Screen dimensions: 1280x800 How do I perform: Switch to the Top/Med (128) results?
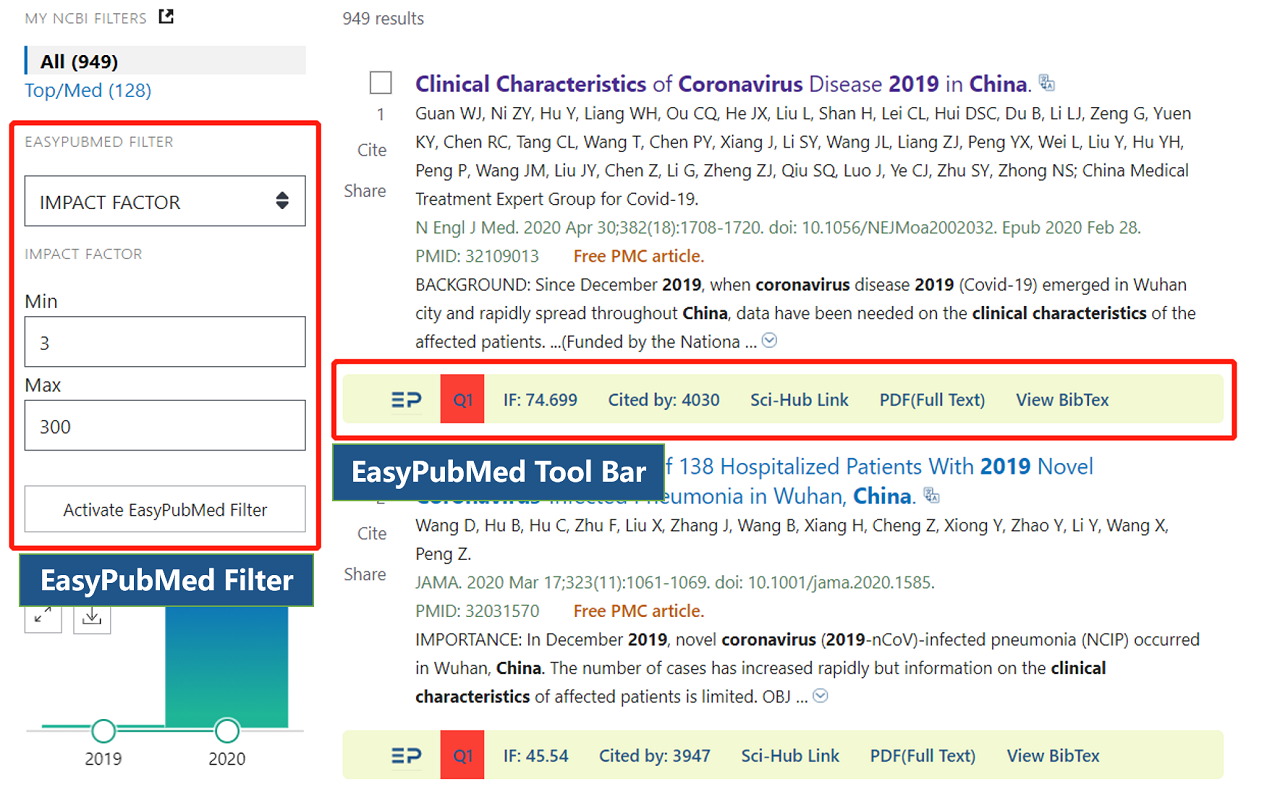(87, 90)
